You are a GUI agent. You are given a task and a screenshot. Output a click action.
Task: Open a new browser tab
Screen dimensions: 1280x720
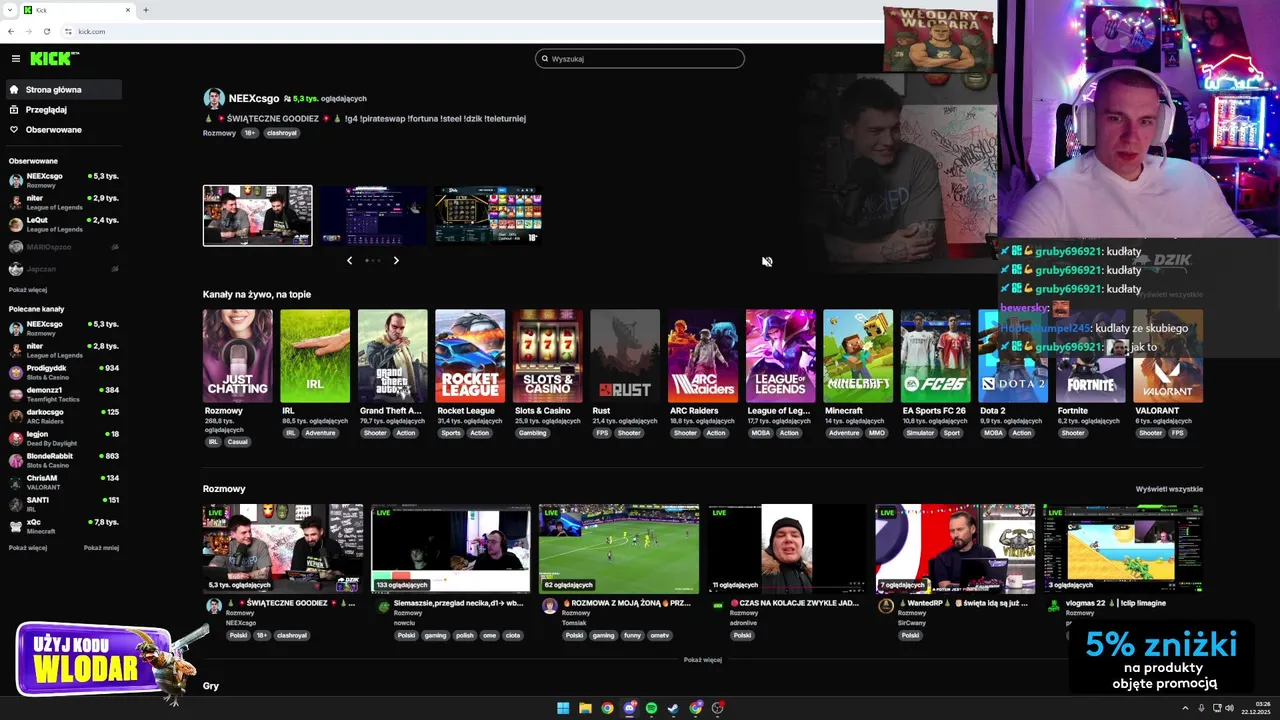(146, 10)
